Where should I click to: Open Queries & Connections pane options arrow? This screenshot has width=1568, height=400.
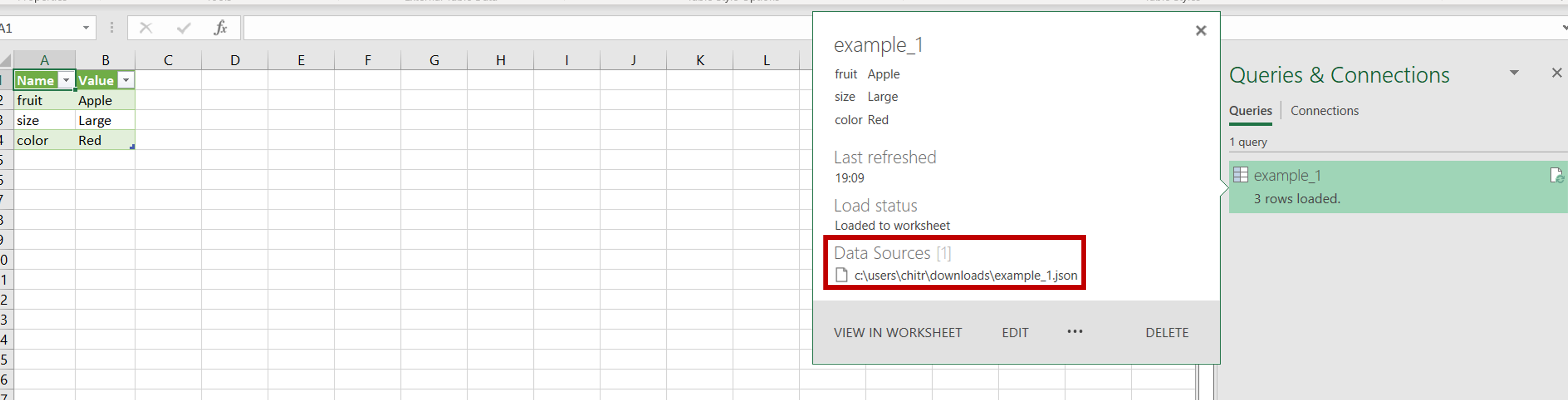click(1514, 73)
